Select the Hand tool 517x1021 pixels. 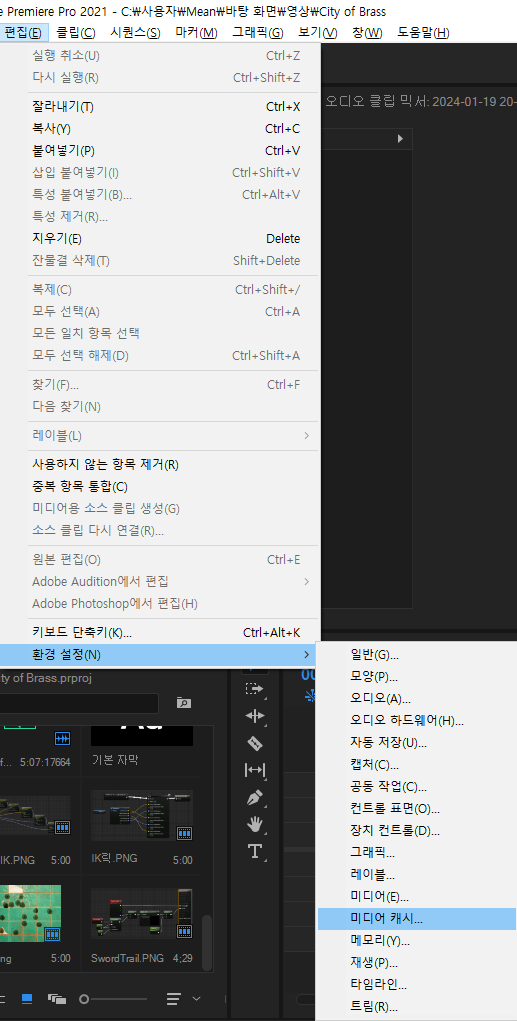tap(254, 824)
